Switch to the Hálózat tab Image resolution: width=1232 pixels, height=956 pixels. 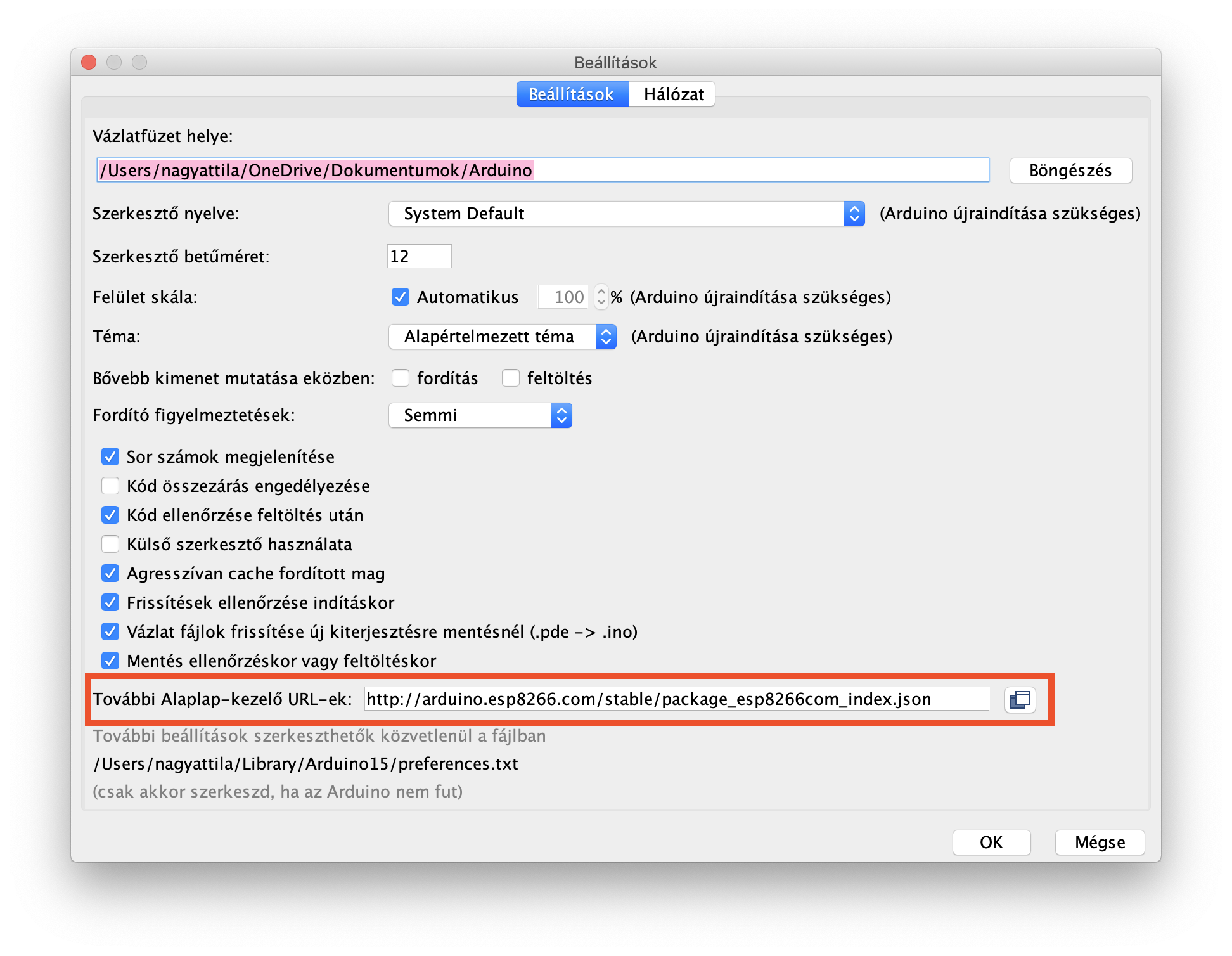[673, 94]
